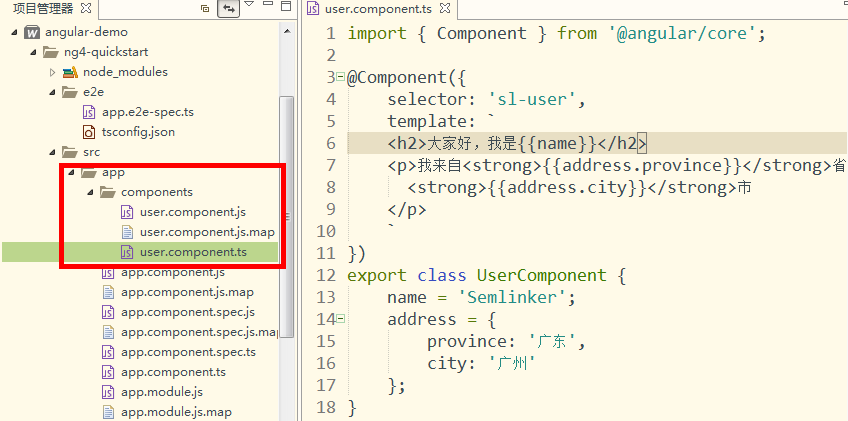Click the app.component.spec.ts file icon

(108, 352)
